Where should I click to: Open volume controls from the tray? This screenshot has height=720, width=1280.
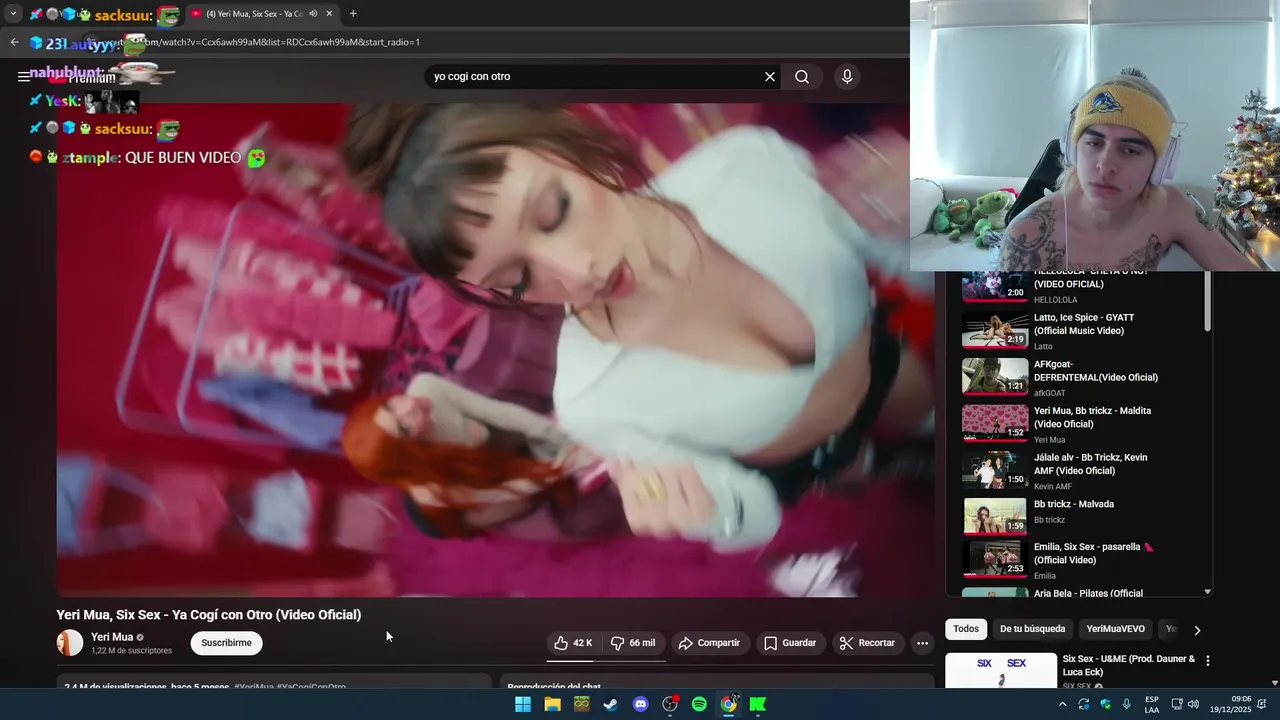point(1193,704)
